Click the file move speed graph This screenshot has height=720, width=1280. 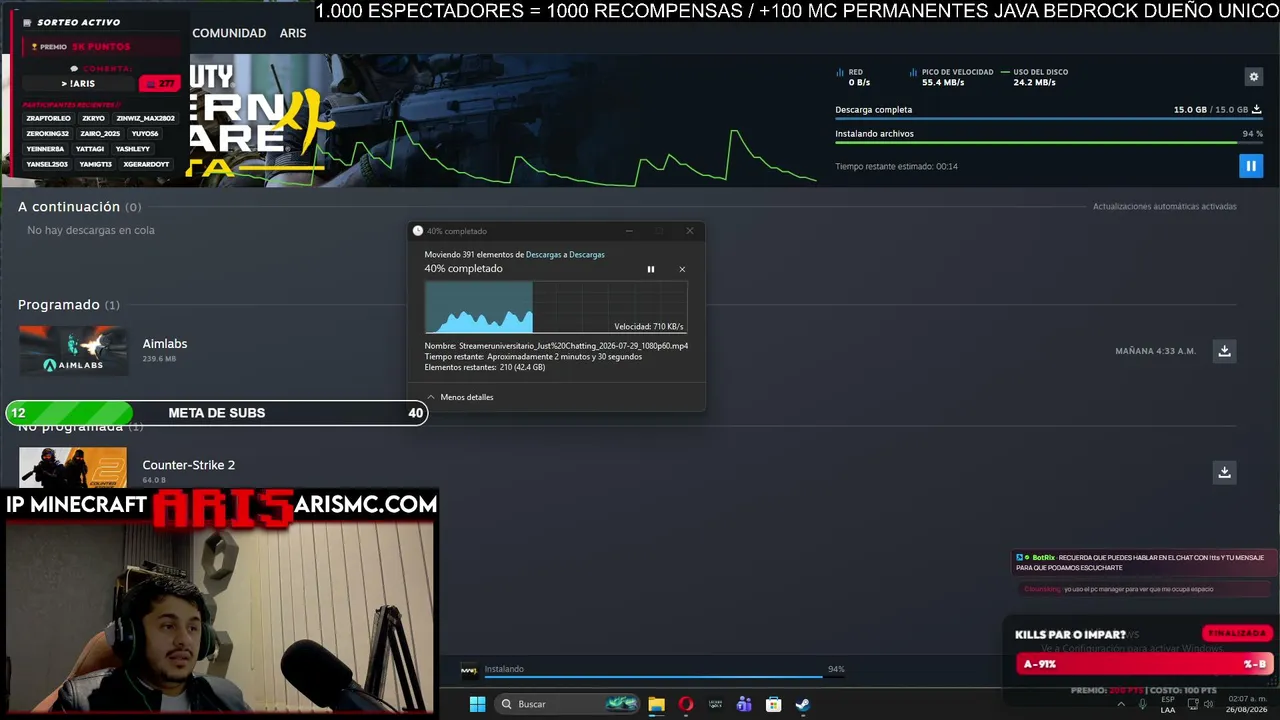click(x=556, y=307)
